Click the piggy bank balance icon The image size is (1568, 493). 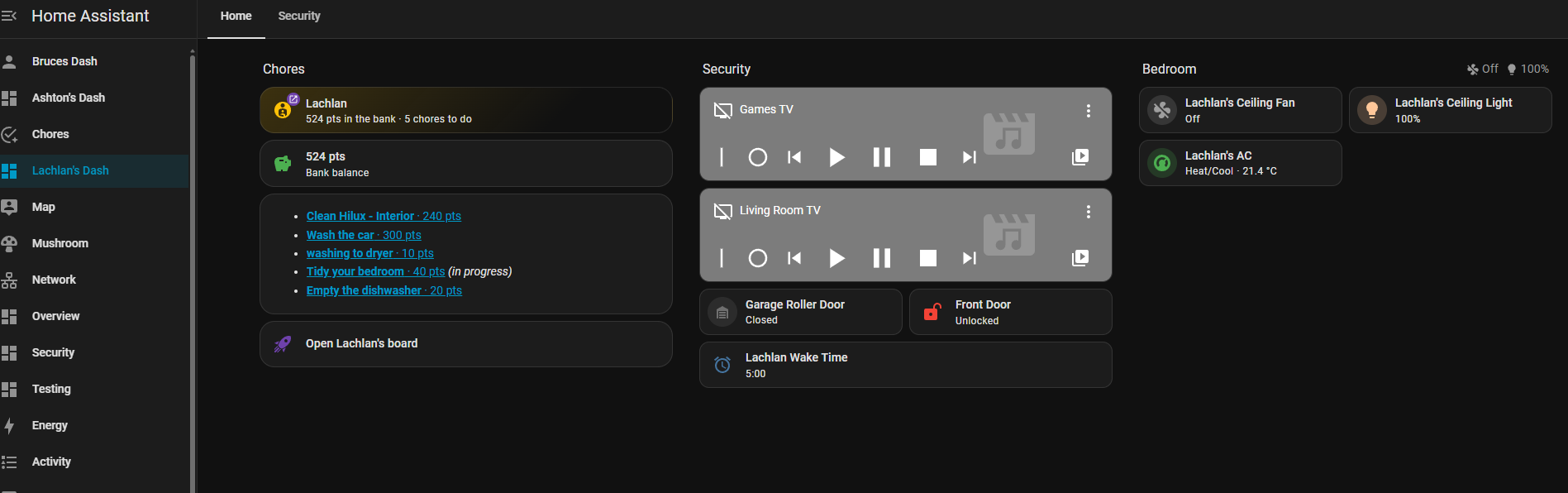point(283,164)
